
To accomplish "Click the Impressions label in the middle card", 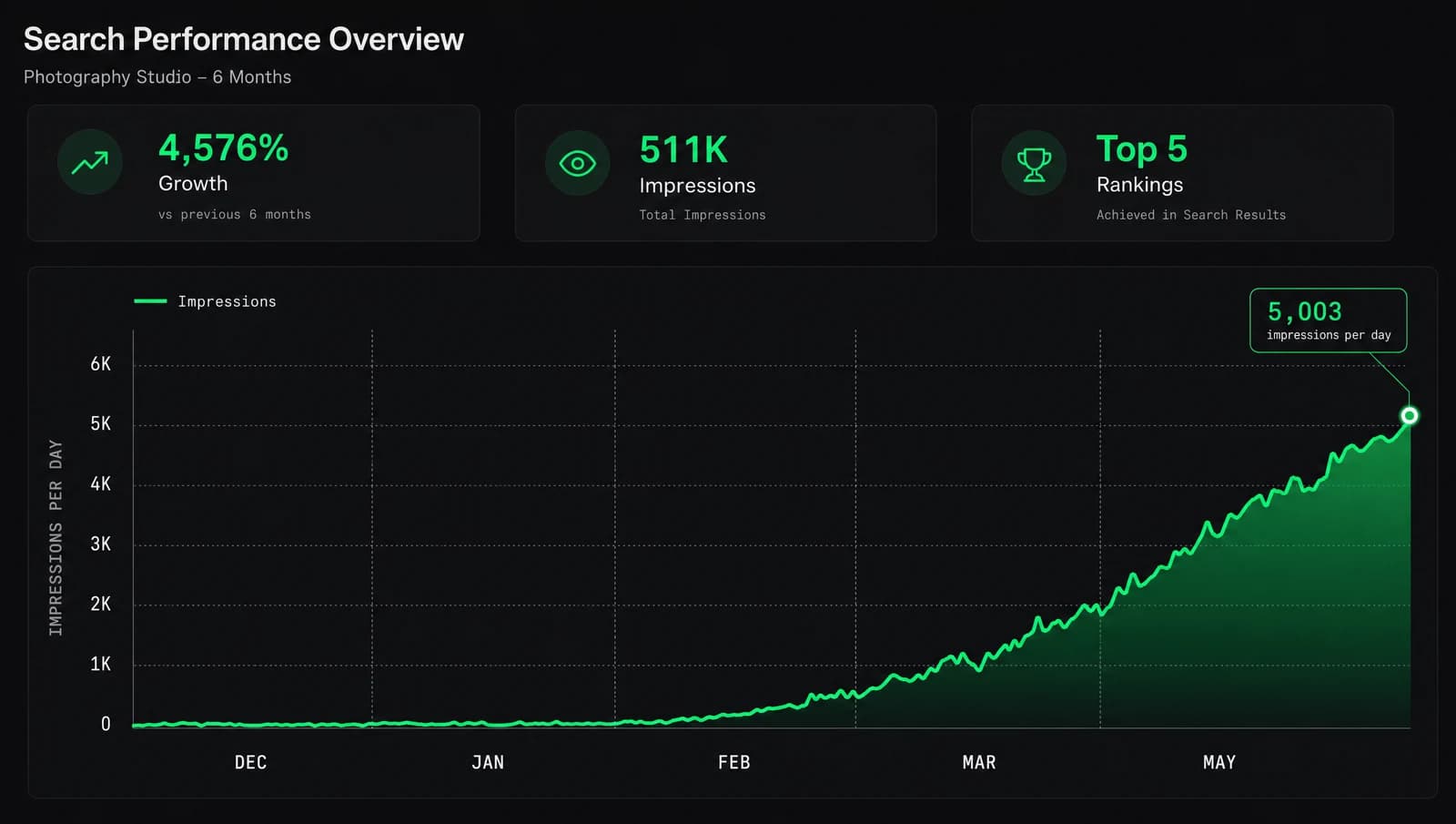I will click(x=697, y=186).
